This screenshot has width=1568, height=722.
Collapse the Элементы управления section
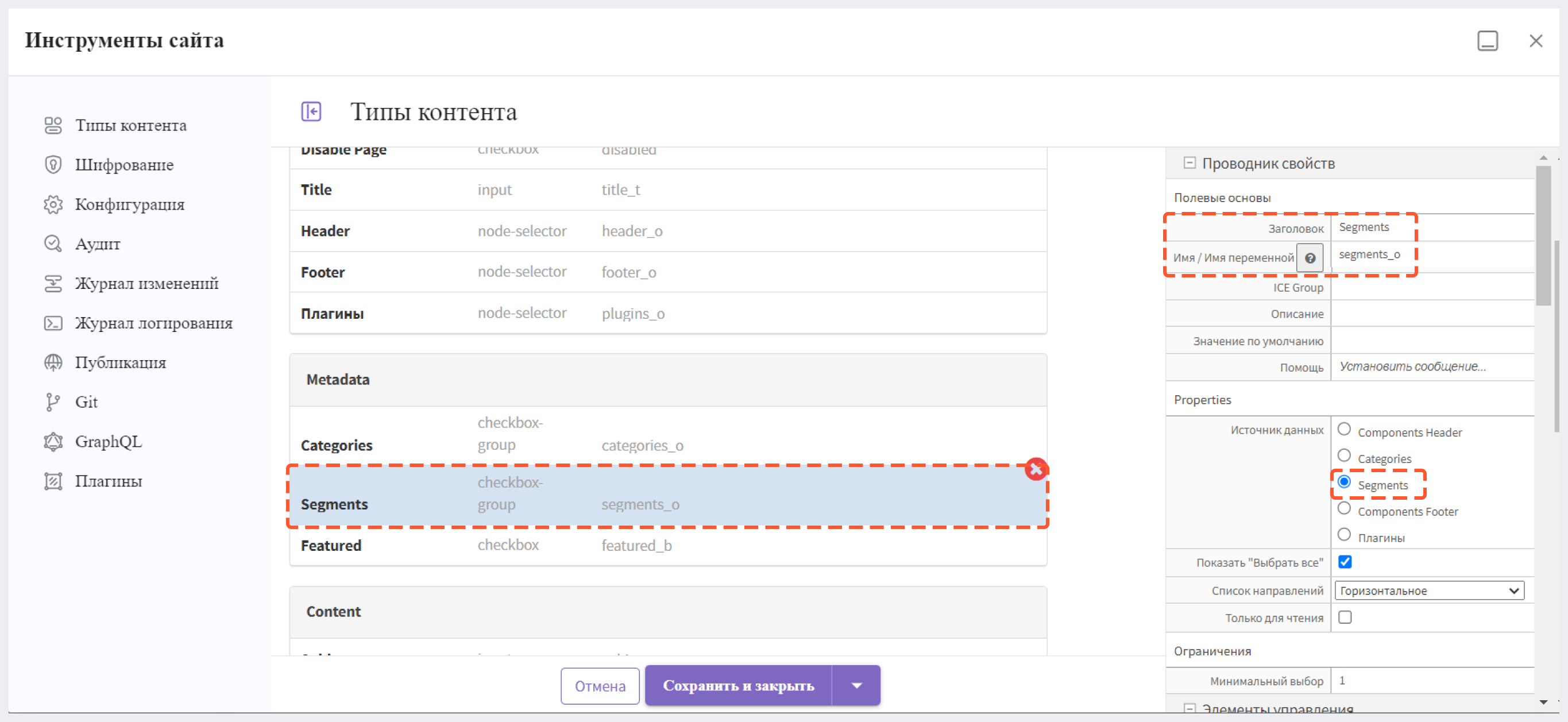[1189, 708]
